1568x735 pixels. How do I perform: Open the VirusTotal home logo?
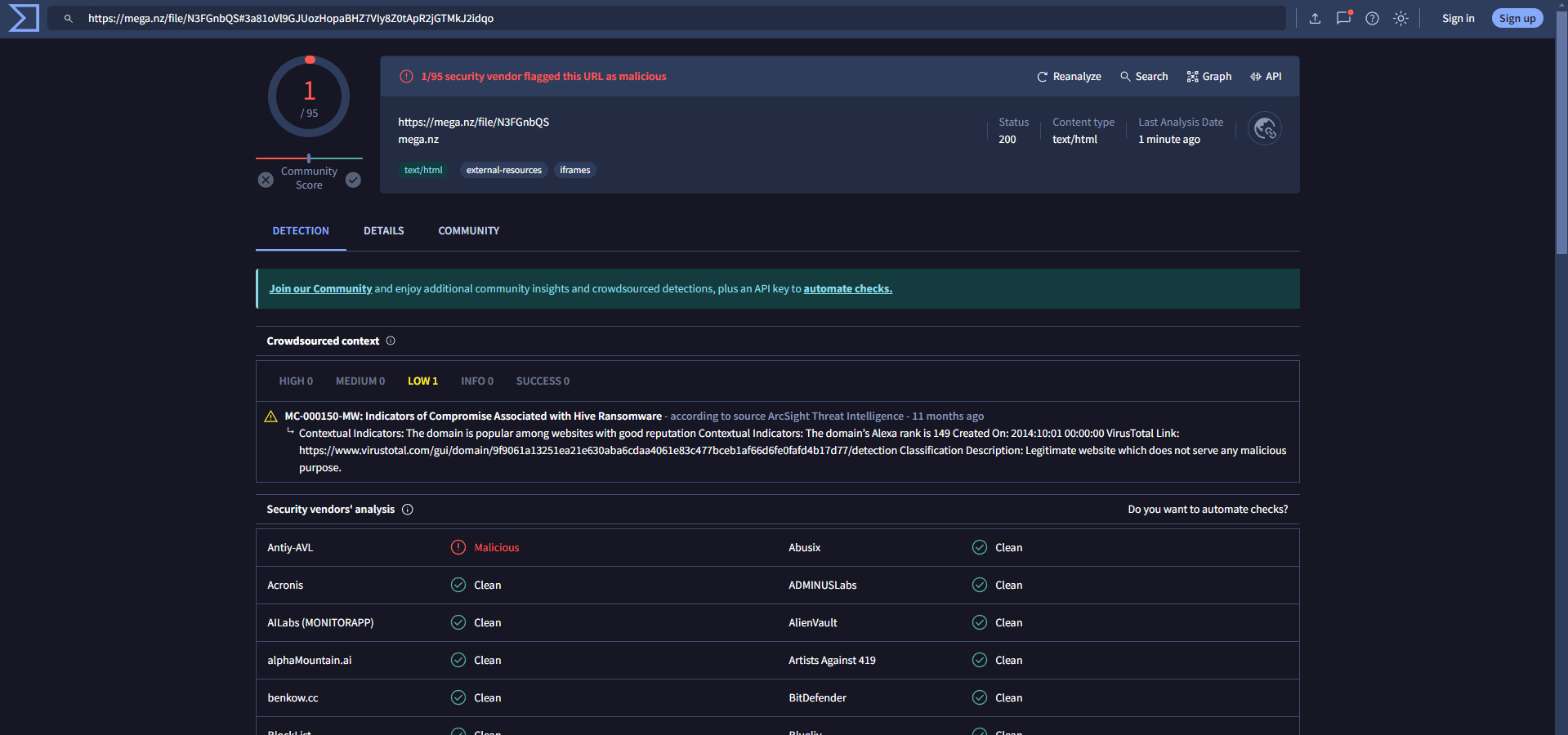pos(24,18)
